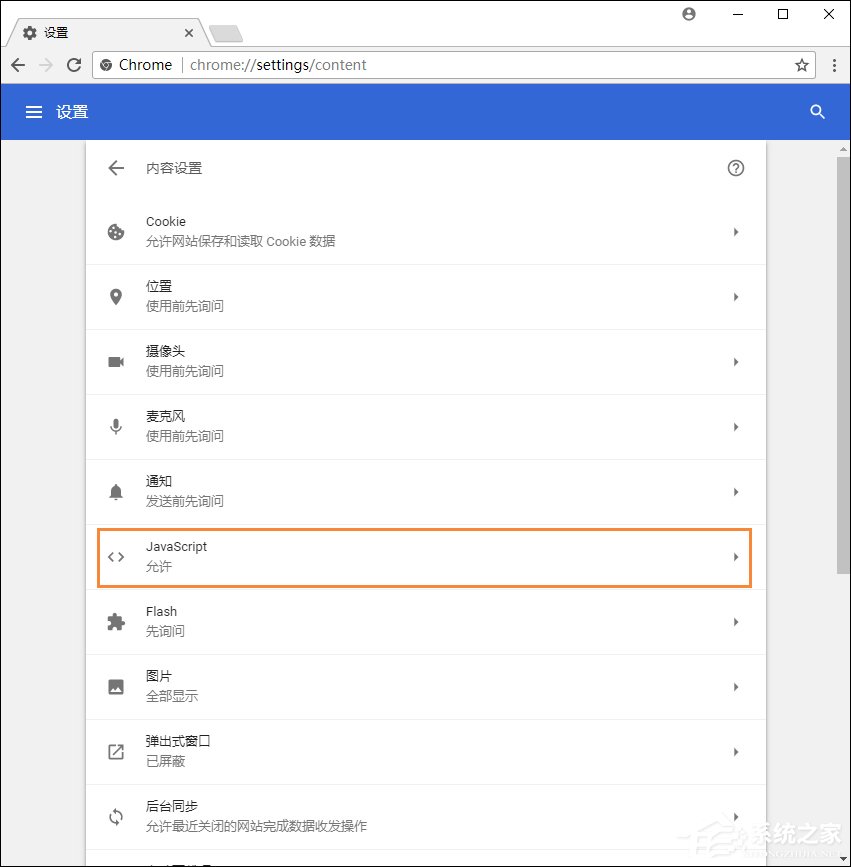
Task: Click the 弹出式窗口 popup window icon
Action: 115,751
